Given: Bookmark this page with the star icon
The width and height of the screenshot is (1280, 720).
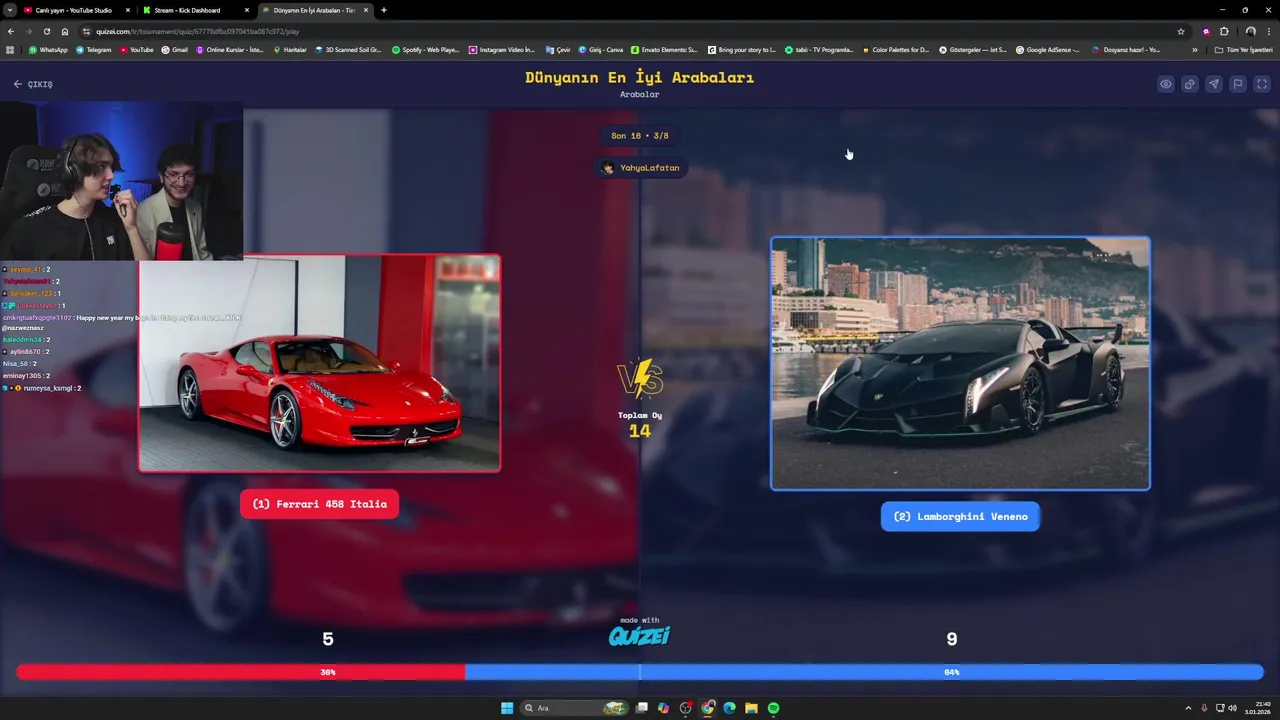Looking at the screenshot, I should (1181, 31).
